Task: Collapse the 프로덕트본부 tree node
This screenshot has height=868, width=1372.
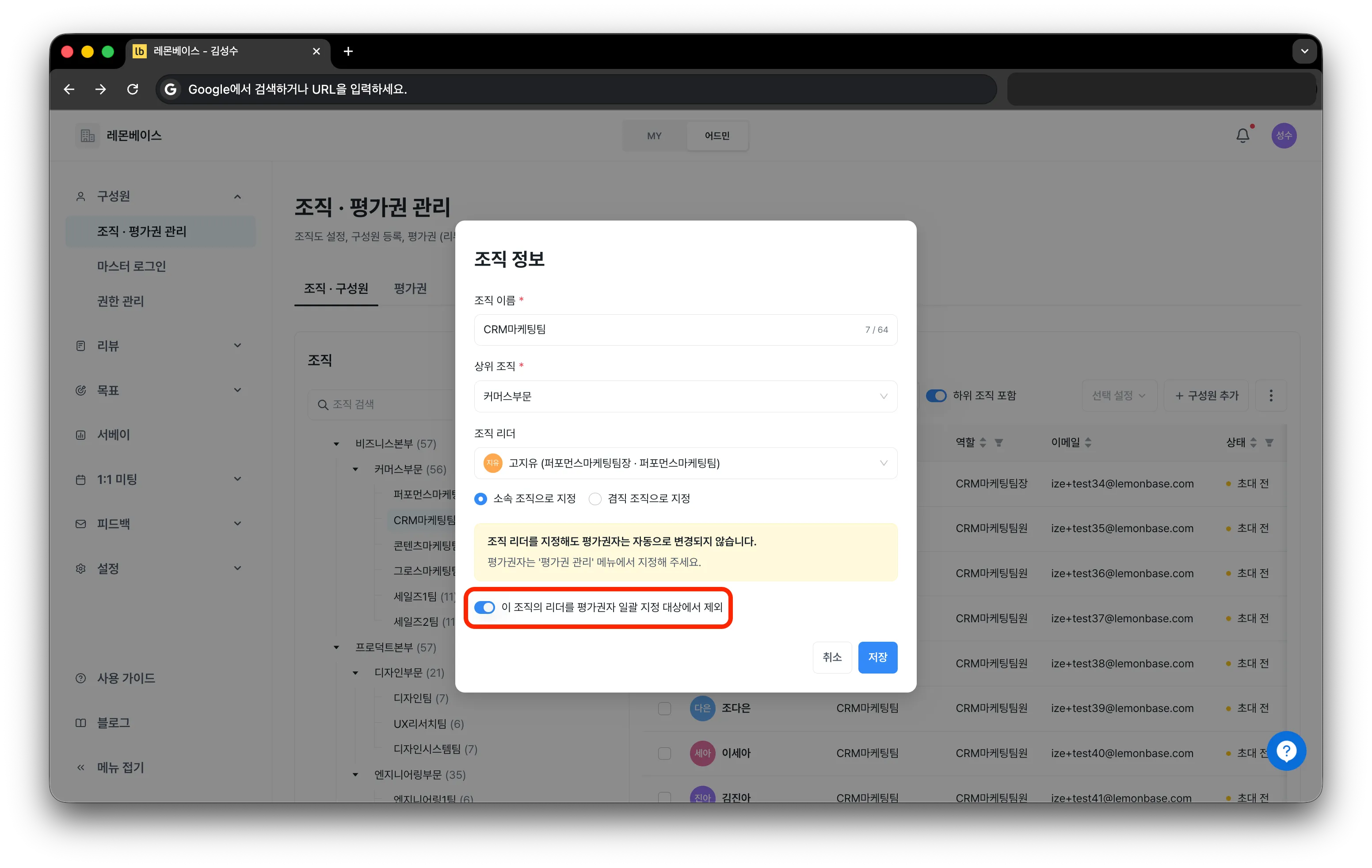Action: pyautogui.click(x=337, y=647)
